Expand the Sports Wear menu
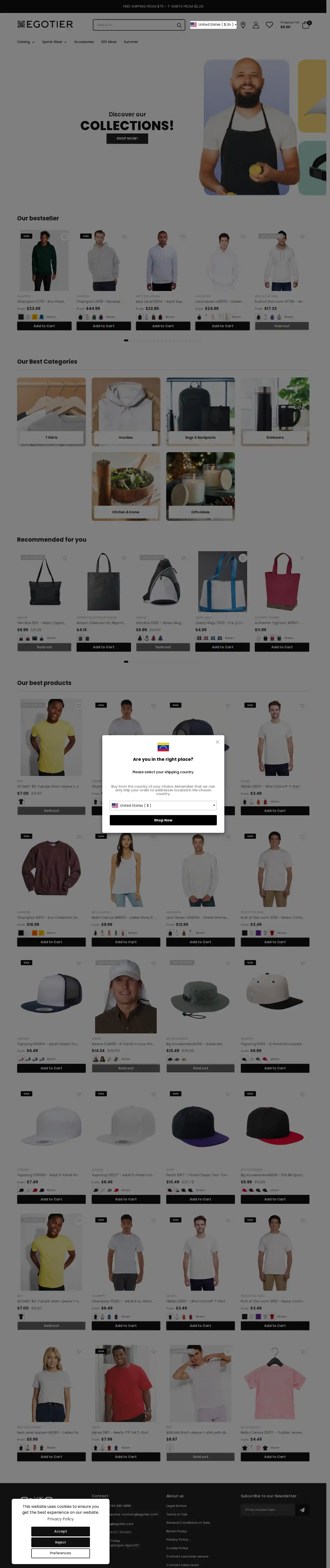 click(54, 42)
